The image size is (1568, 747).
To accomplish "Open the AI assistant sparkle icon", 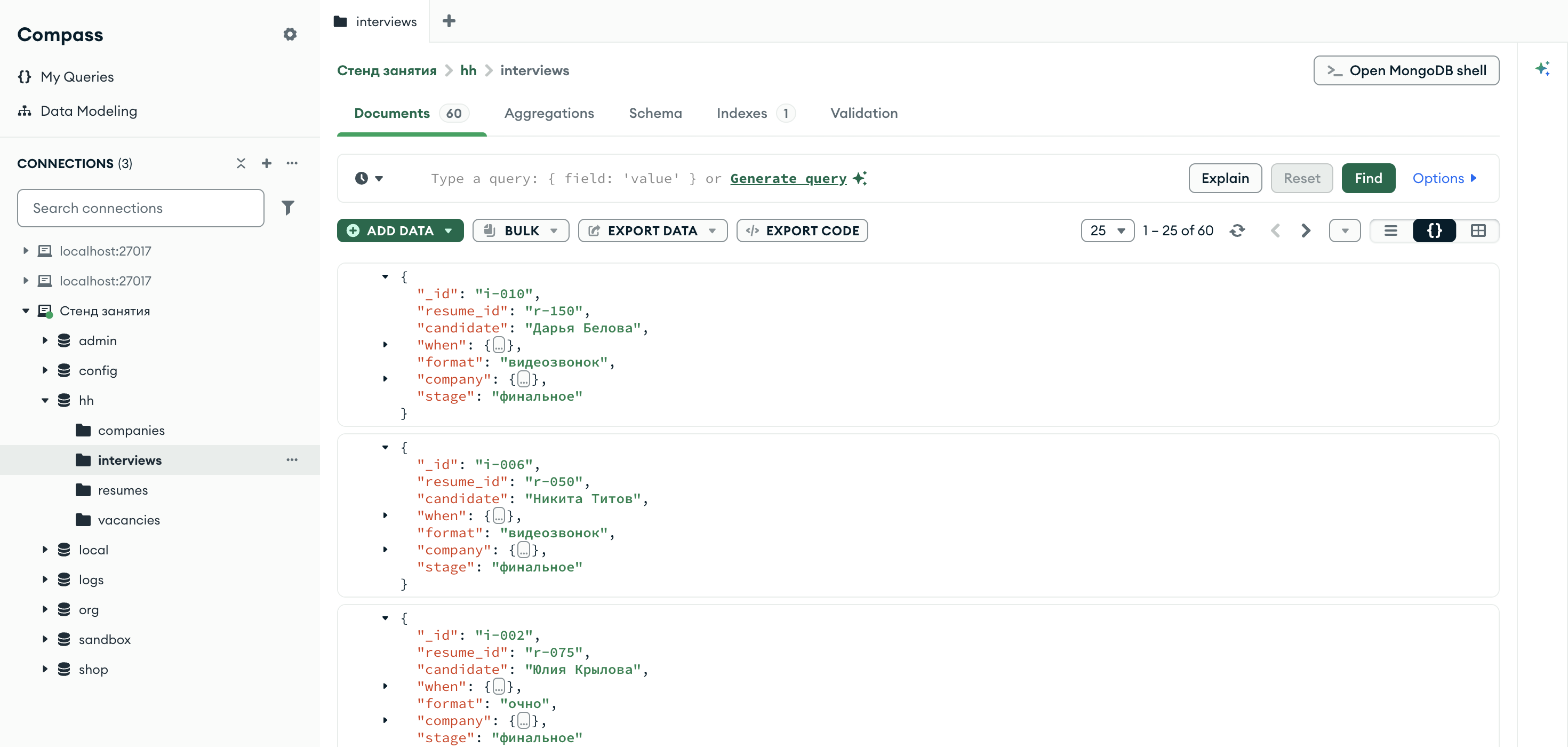I will pyautogui.click(x=1542, y=68).
